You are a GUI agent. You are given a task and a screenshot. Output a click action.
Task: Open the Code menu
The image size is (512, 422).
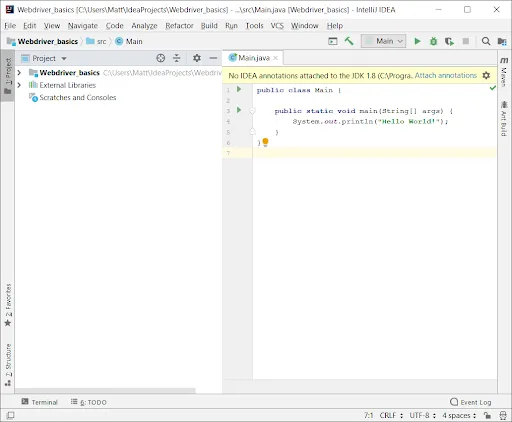pos(114,26)
